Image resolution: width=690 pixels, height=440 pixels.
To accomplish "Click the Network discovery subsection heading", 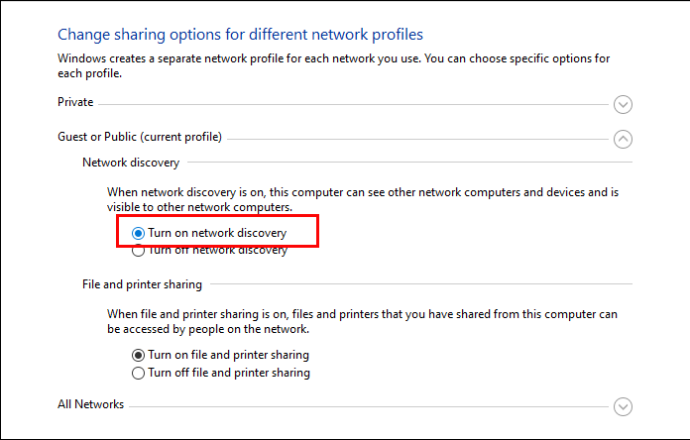I will [x=131, y=163].
